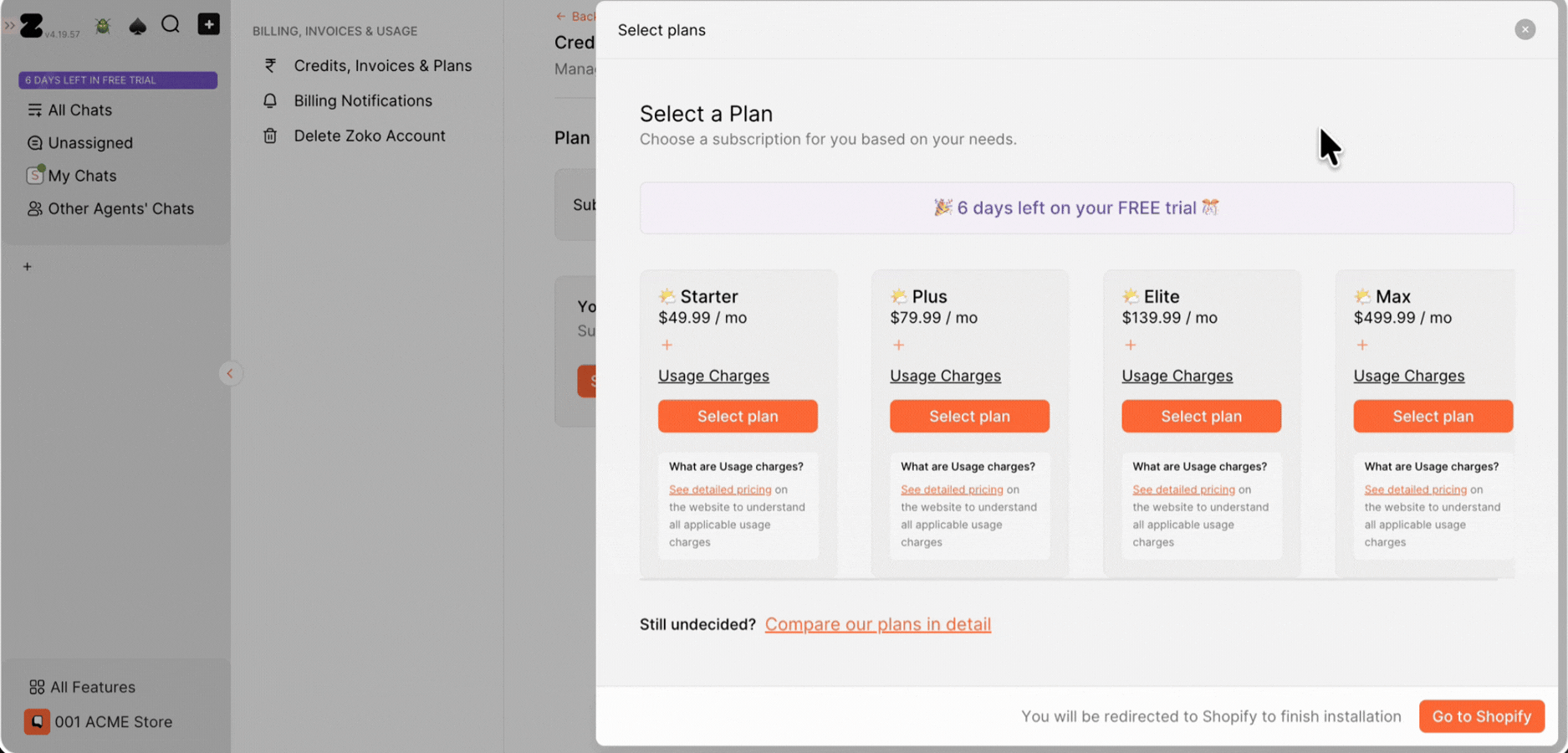Click the sun icon beside Max
1568x753 pixels.
[1361, 296]
